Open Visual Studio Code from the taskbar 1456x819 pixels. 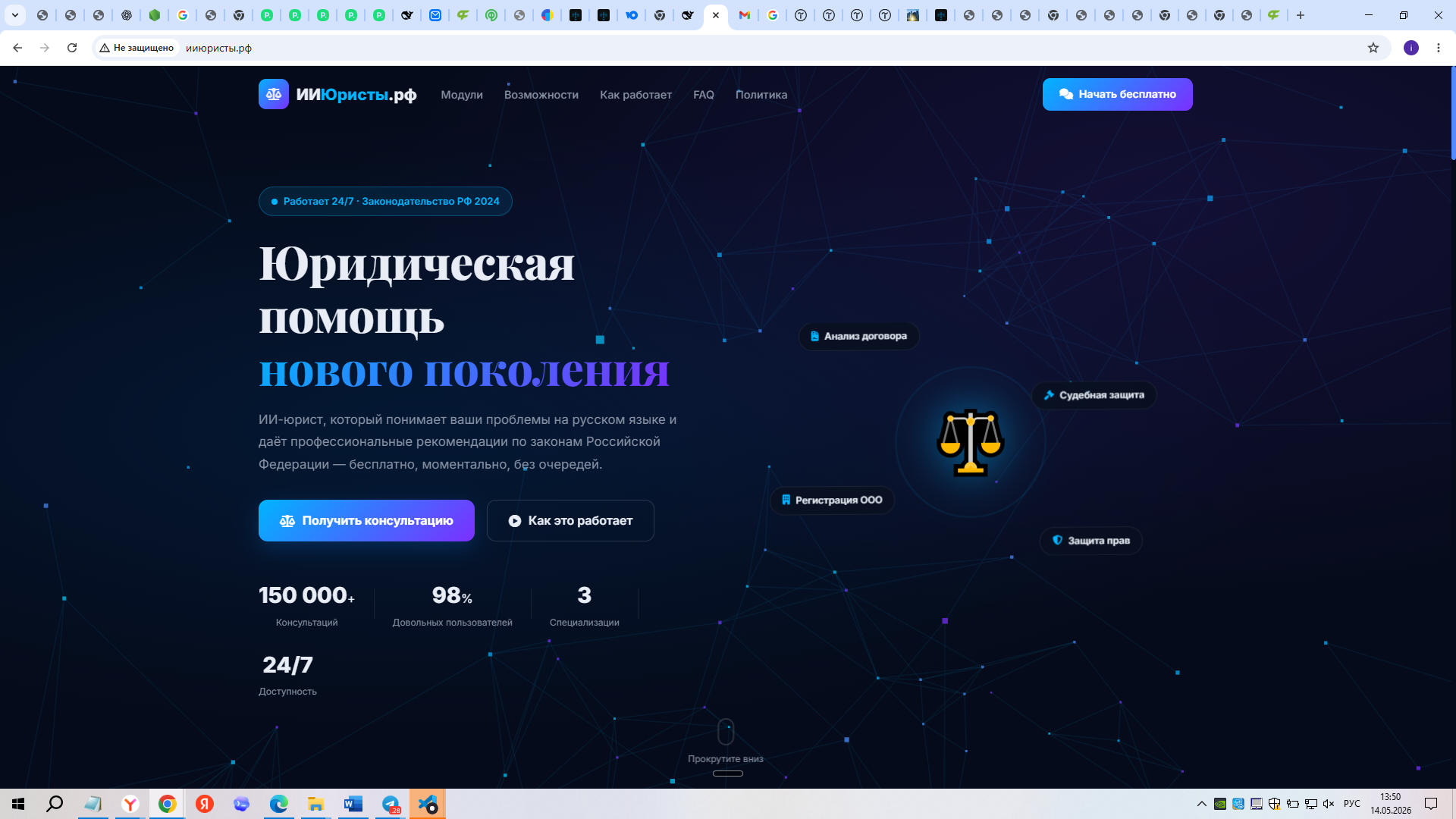click(428, 804)
